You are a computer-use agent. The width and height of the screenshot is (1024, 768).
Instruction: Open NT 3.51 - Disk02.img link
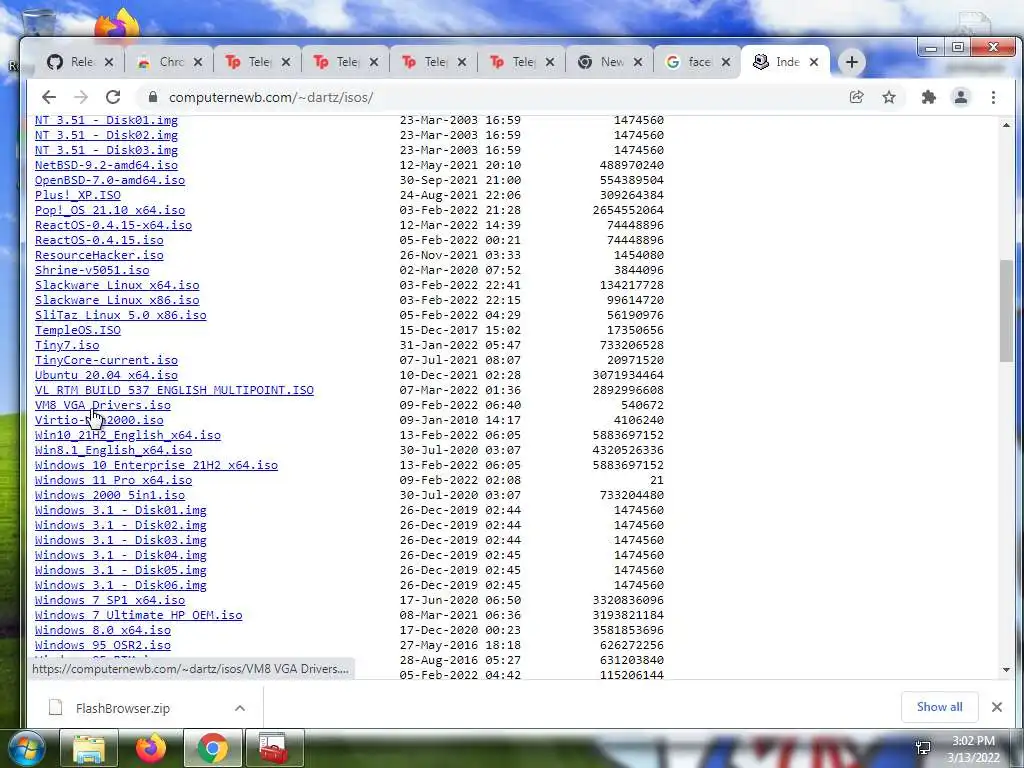[x=106, y=135]
